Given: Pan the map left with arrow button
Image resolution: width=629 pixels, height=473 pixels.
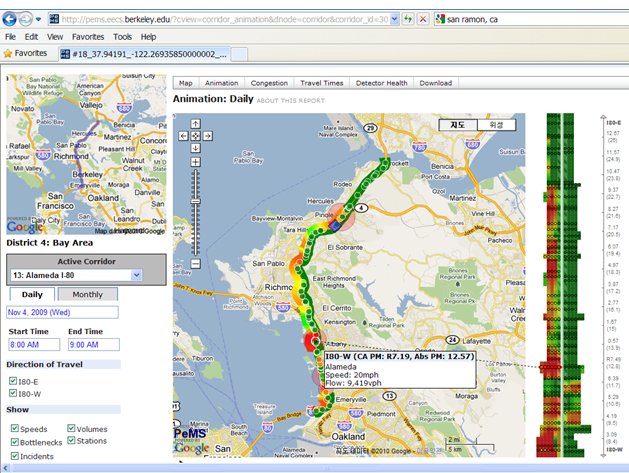Looking at the screenshot, I should pos(186,134).
